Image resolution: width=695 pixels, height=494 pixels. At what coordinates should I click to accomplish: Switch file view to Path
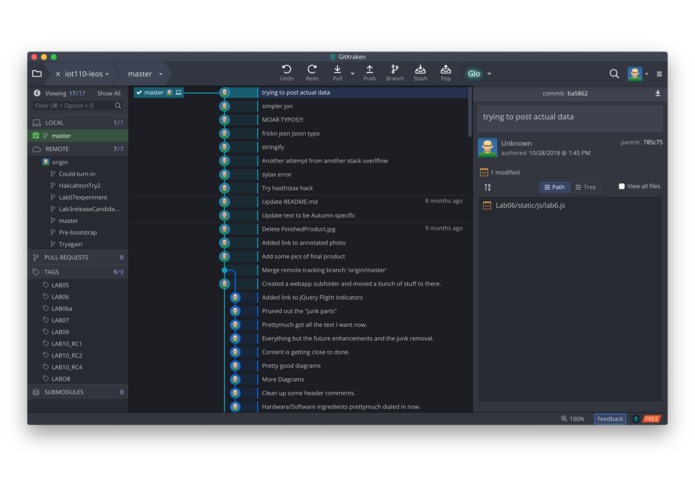tap(554, 187)
